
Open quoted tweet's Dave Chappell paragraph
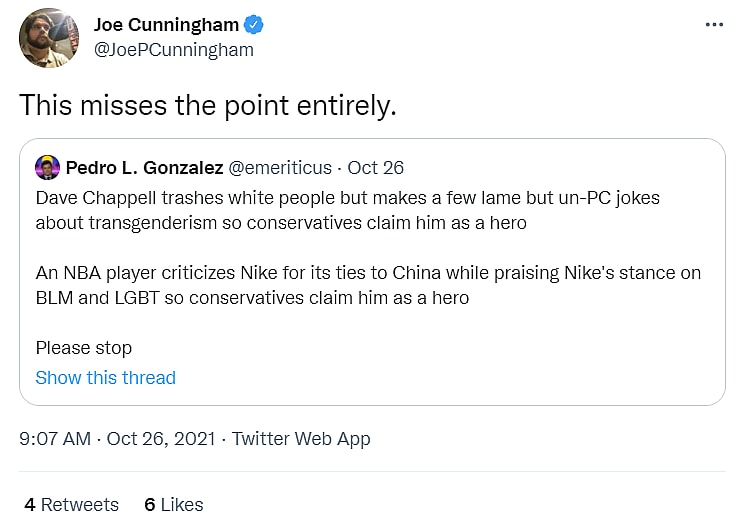click(x=347, y=210)
